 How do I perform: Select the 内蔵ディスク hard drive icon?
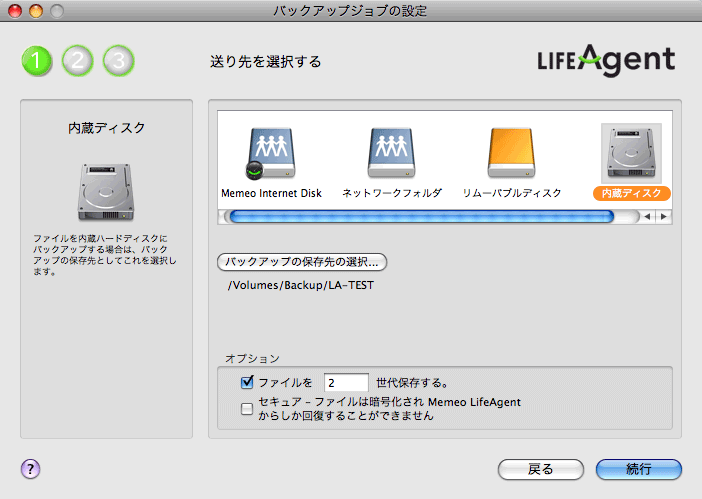631,153
